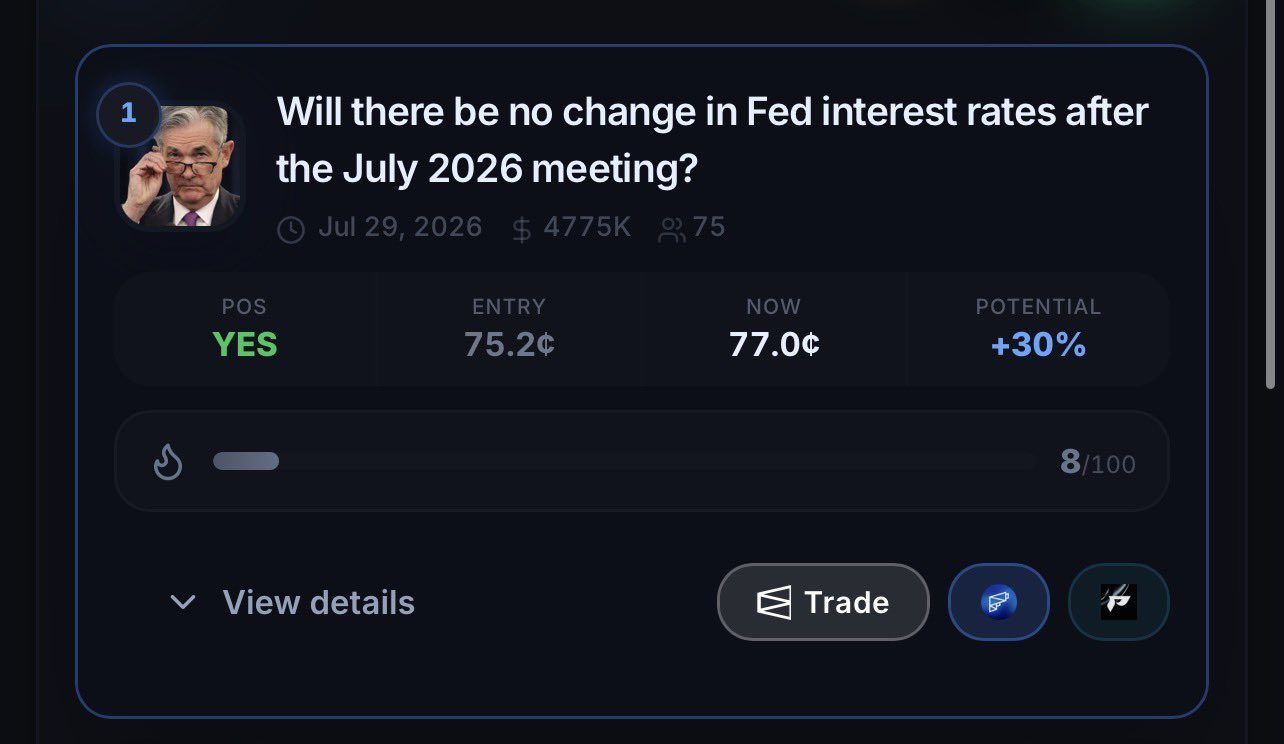Click the traders people icon near 75
Viewport: 1284px width, 744px height.
671,230
